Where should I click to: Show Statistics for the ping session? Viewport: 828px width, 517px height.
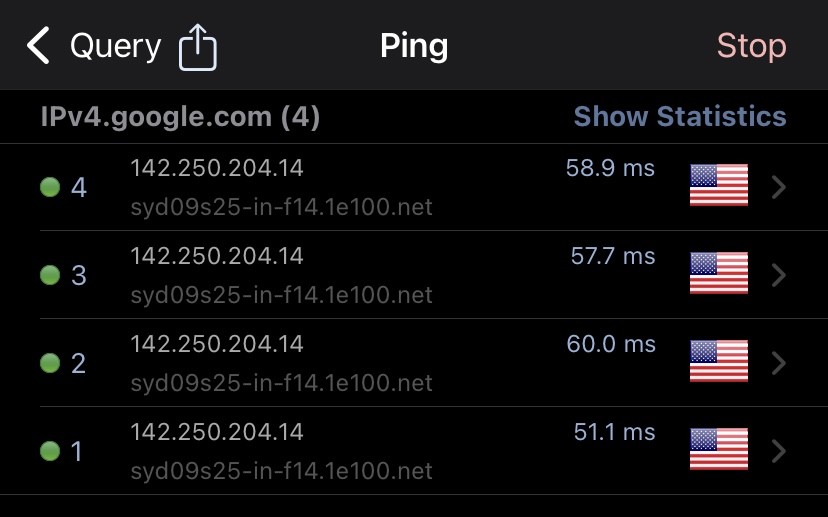(680, 117)
